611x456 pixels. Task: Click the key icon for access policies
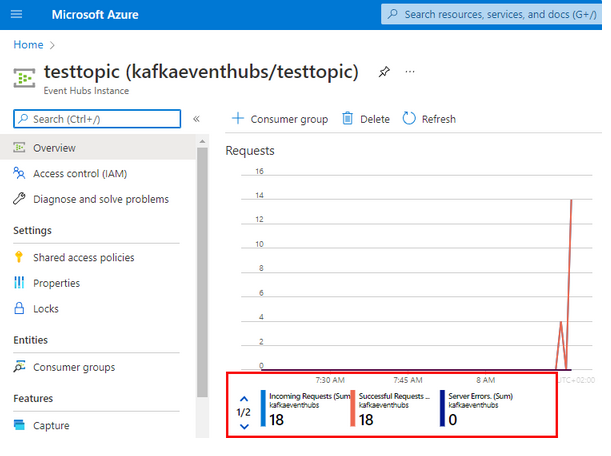pyautogui.click(x=19, y=257)
